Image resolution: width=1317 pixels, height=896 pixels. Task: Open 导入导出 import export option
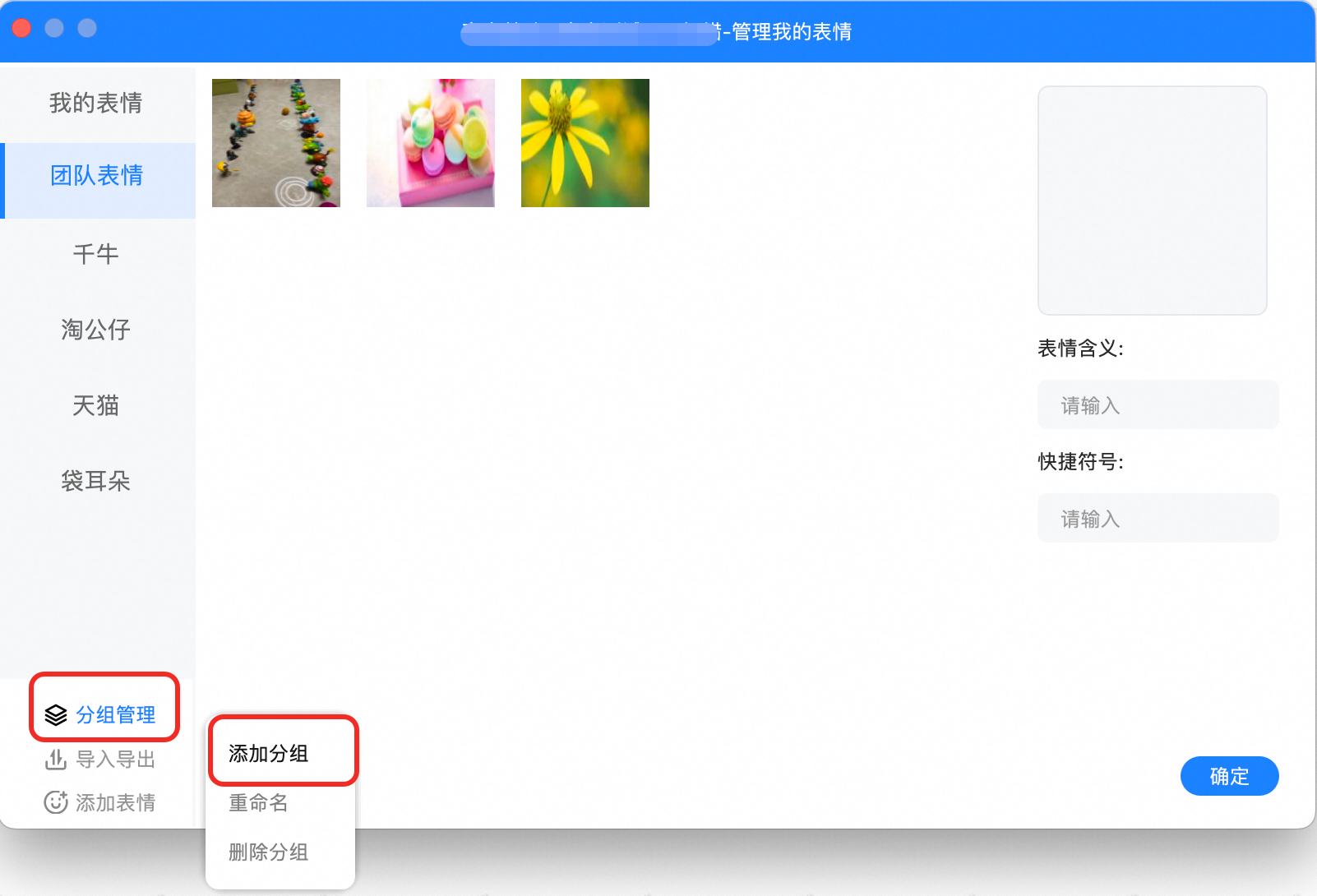[100, 759]
